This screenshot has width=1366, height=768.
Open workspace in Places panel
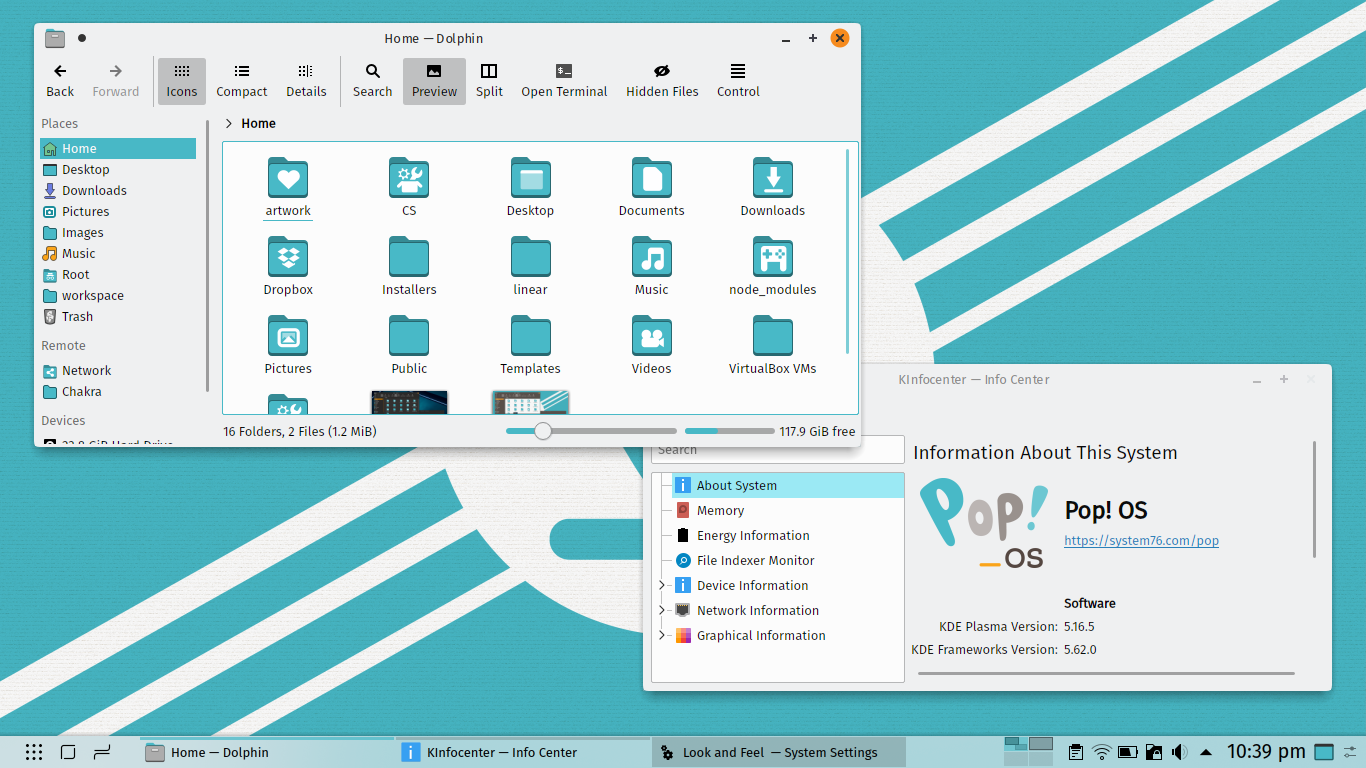[118, 295]
